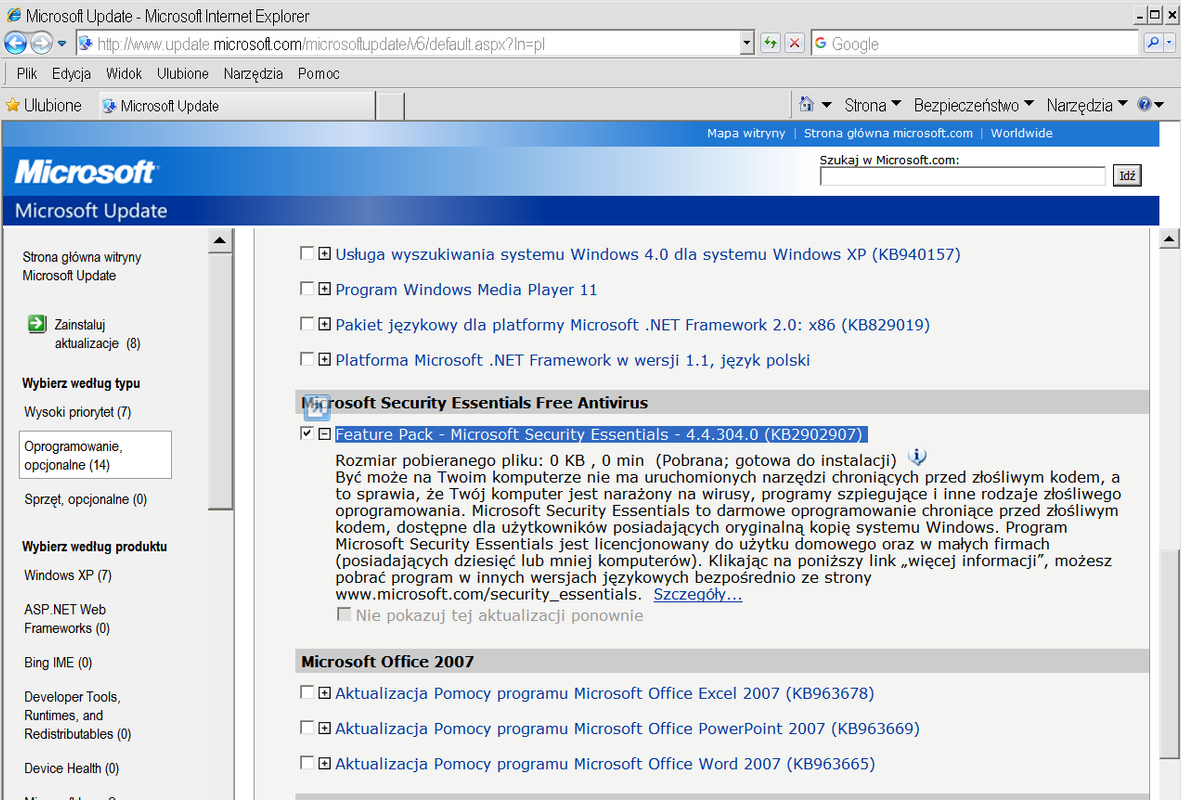1181x800 pixels.
Task: Check the Windows Search 4.0 KB940157 checkbox
Action: click(307, 253)
